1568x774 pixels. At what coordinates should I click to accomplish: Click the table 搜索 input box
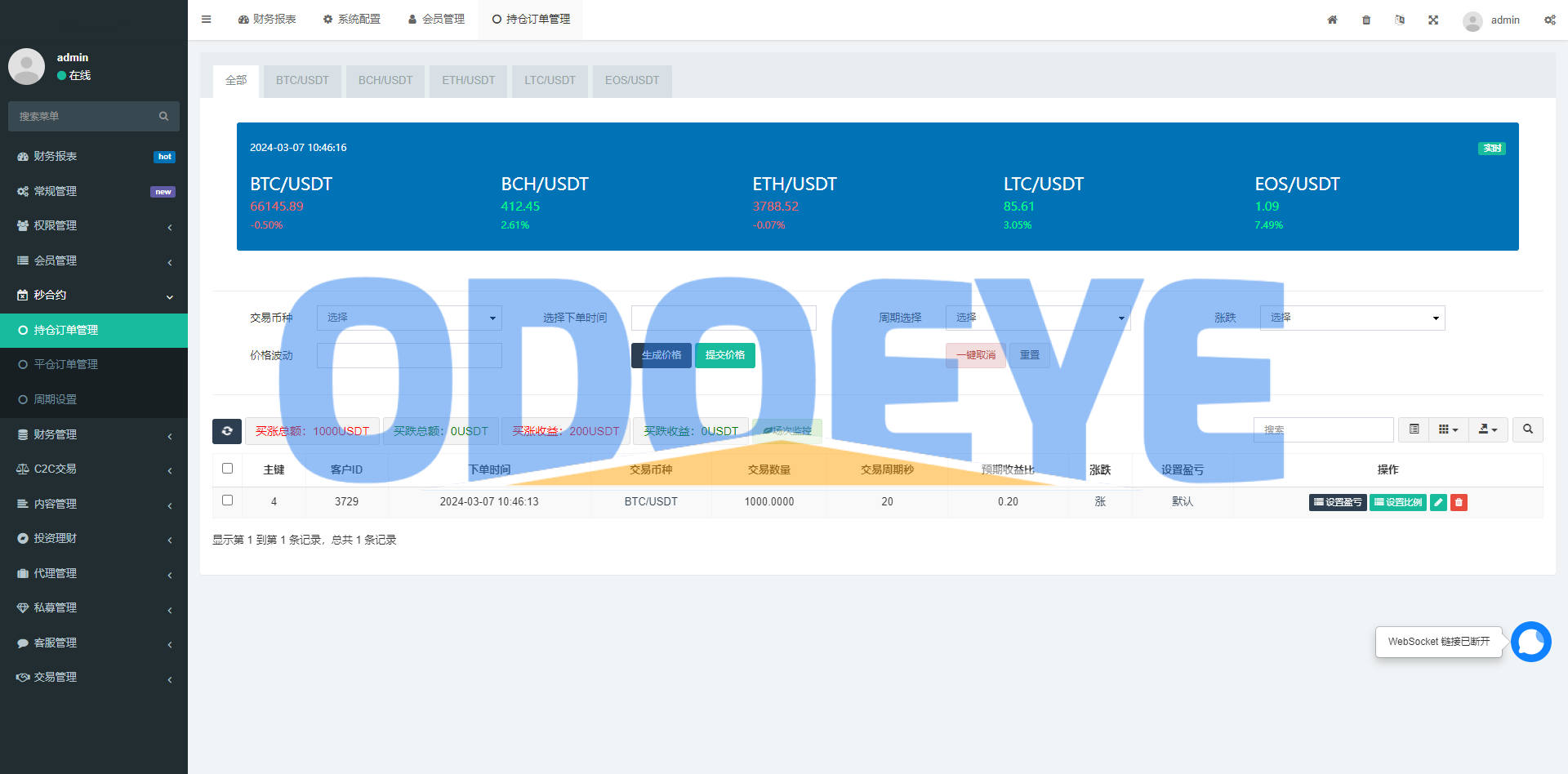1324,429
